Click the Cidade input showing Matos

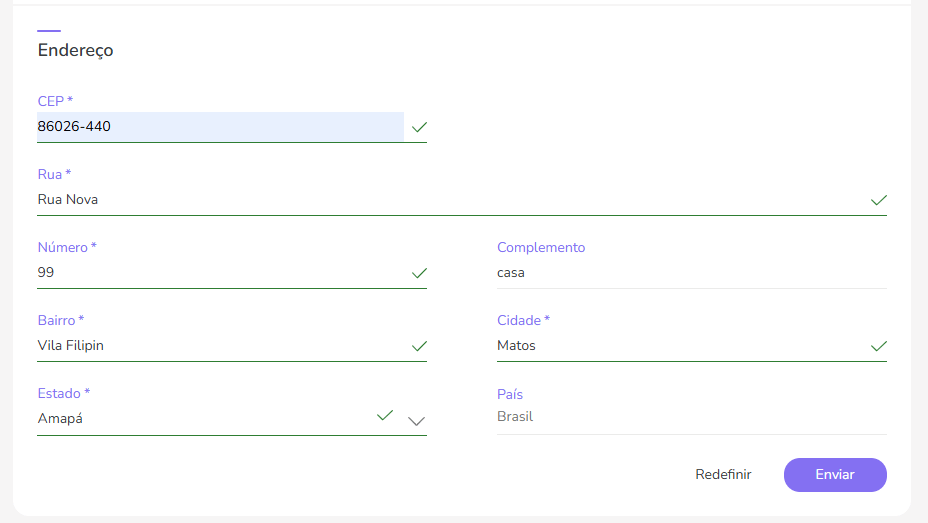680,346
